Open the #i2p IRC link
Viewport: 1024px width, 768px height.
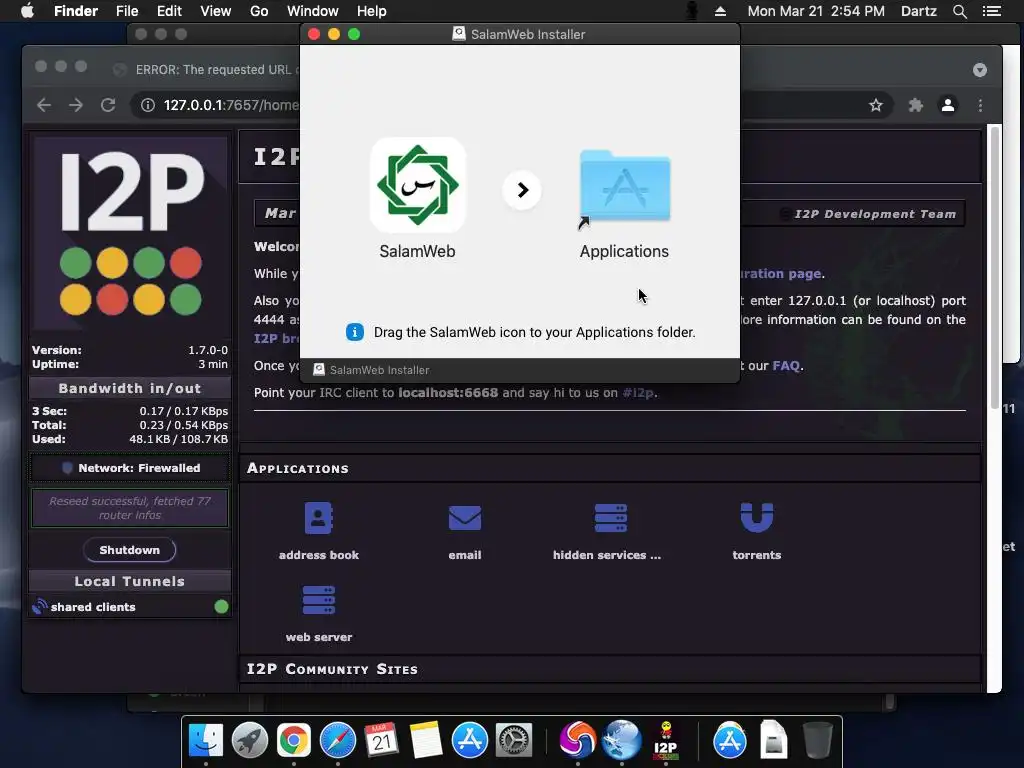pyautogui.click(x=637, y=392)
